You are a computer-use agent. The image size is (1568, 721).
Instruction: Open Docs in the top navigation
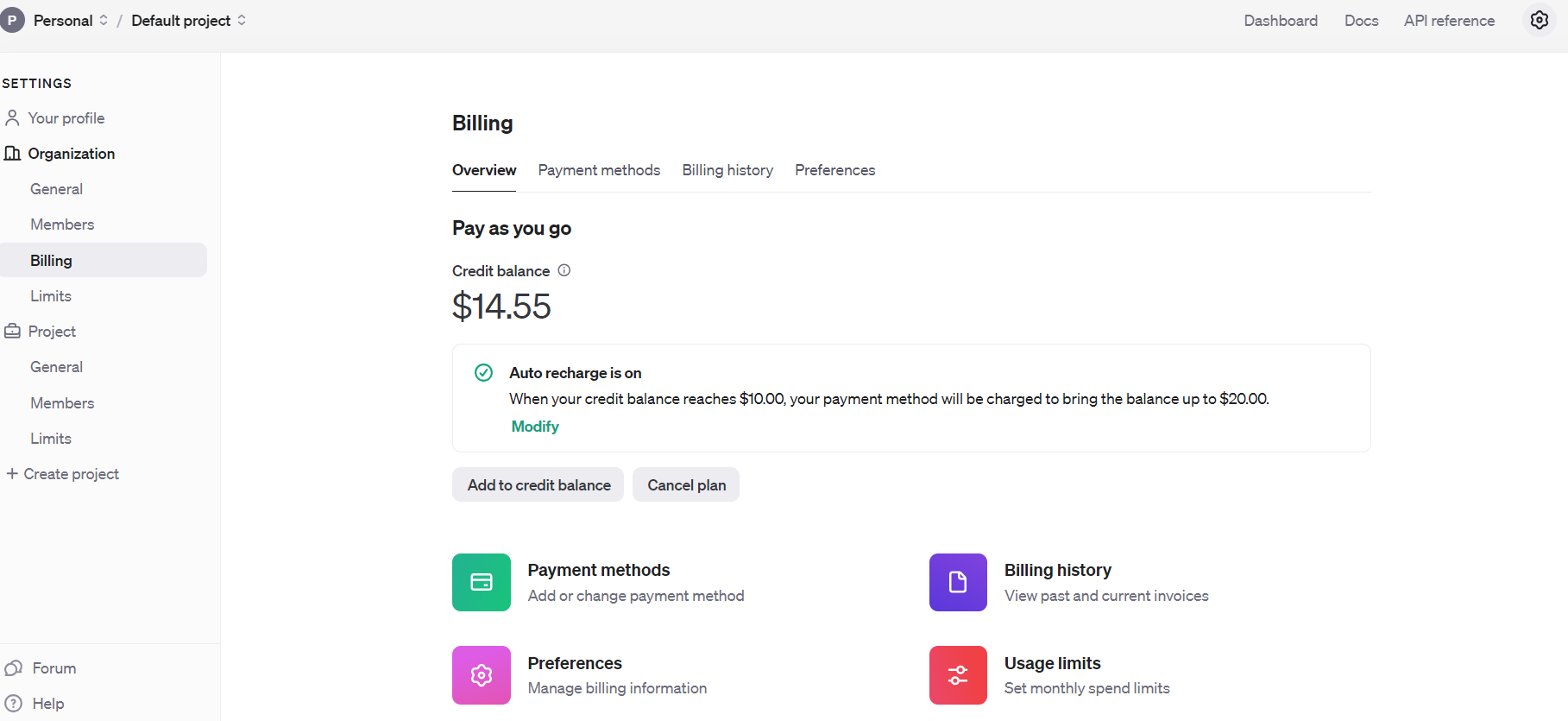coord(1361,21)
